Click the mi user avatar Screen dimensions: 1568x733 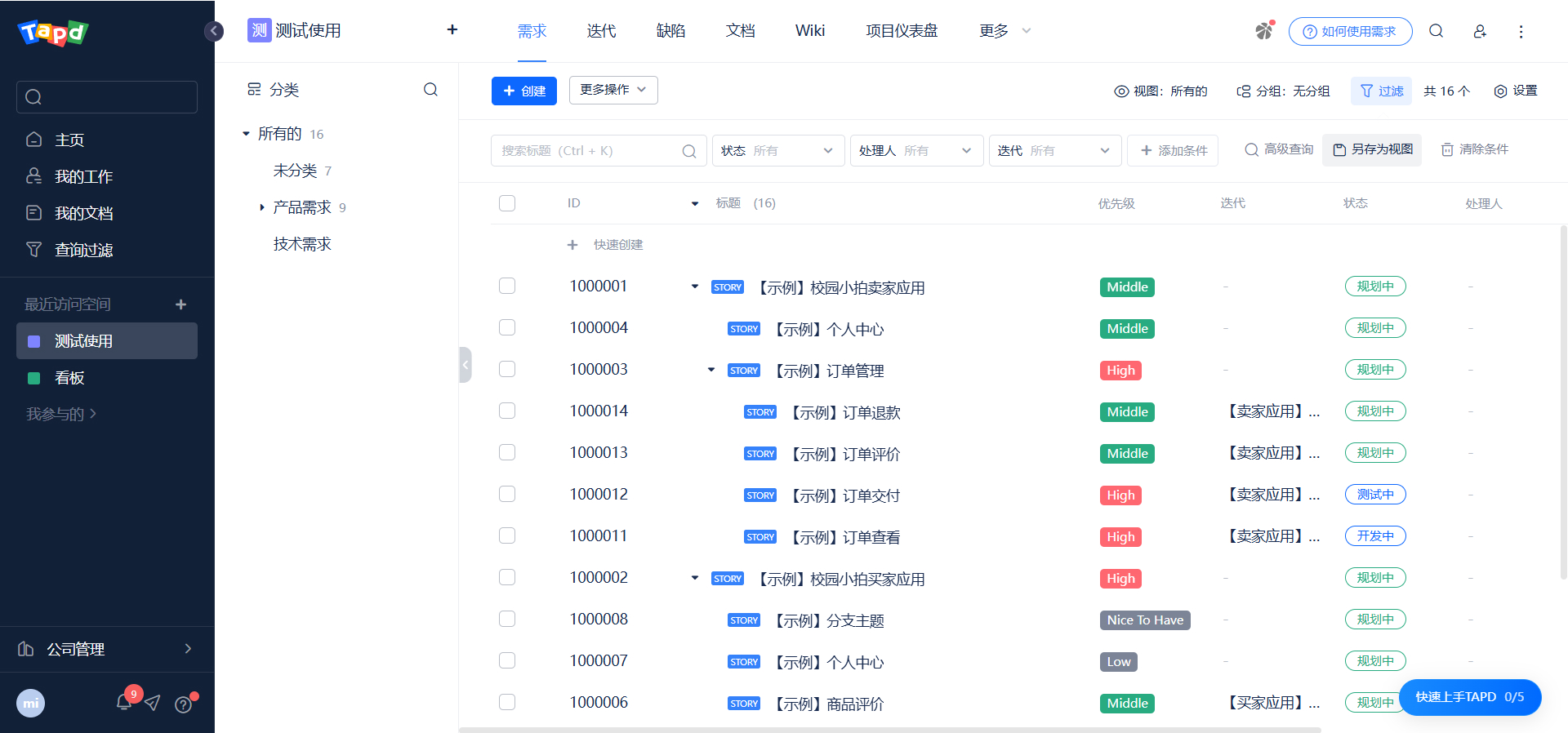coord(31,703)
